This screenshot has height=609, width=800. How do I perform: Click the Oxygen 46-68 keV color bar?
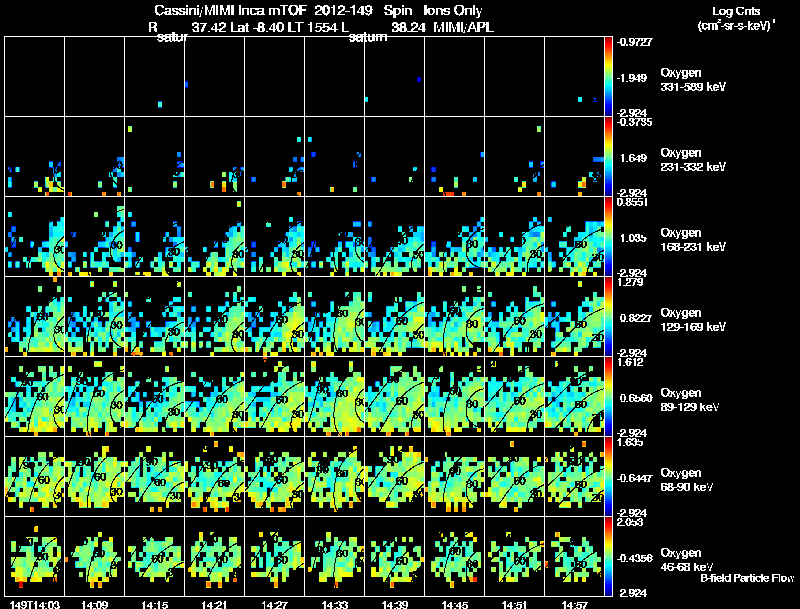608,556
